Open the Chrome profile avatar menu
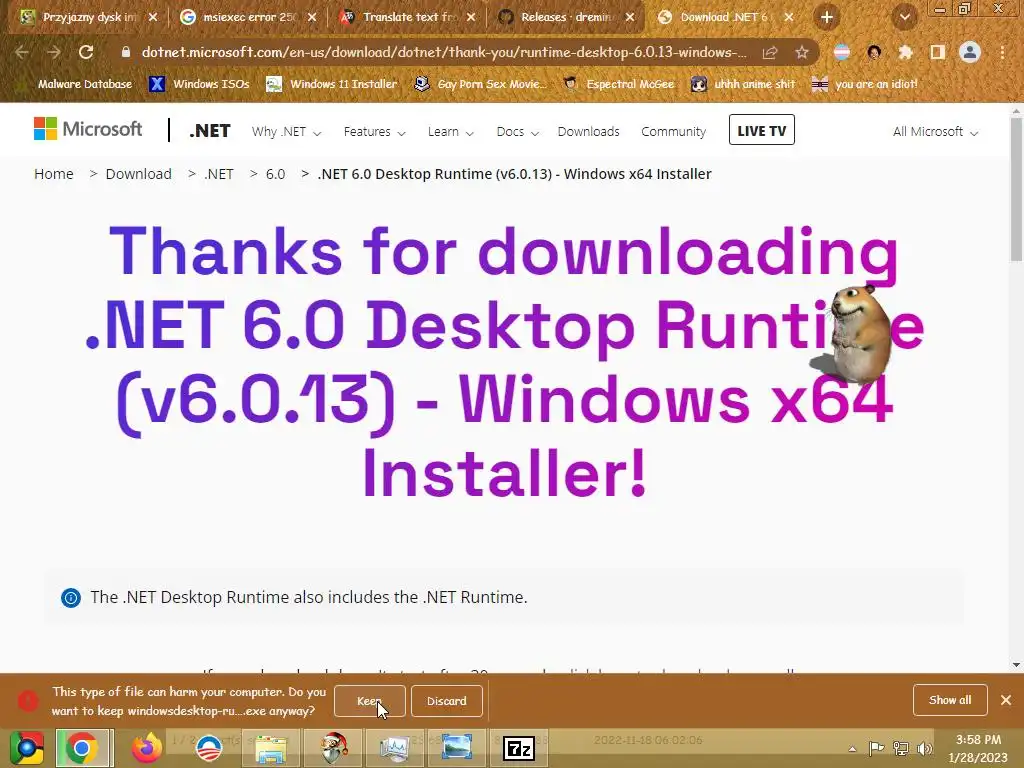1024x768 pixels. click(x=970, y=52)
